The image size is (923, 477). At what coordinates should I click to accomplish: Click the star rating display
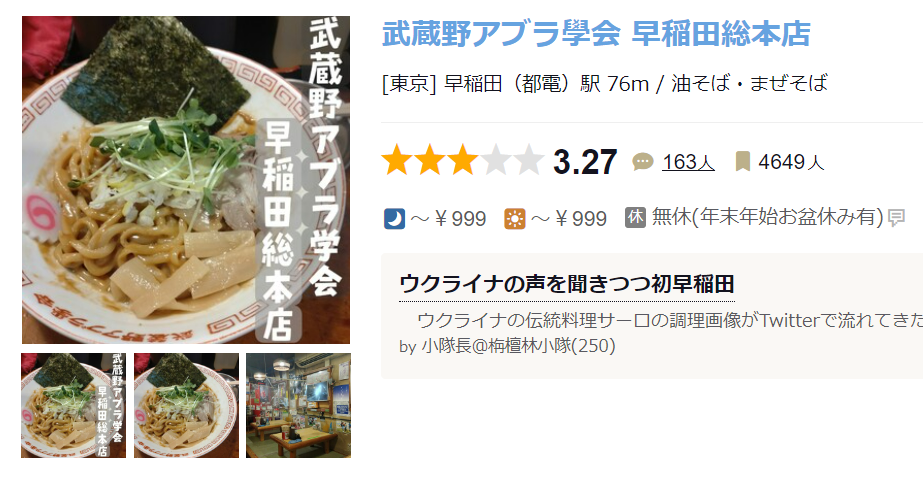[463, 161]
